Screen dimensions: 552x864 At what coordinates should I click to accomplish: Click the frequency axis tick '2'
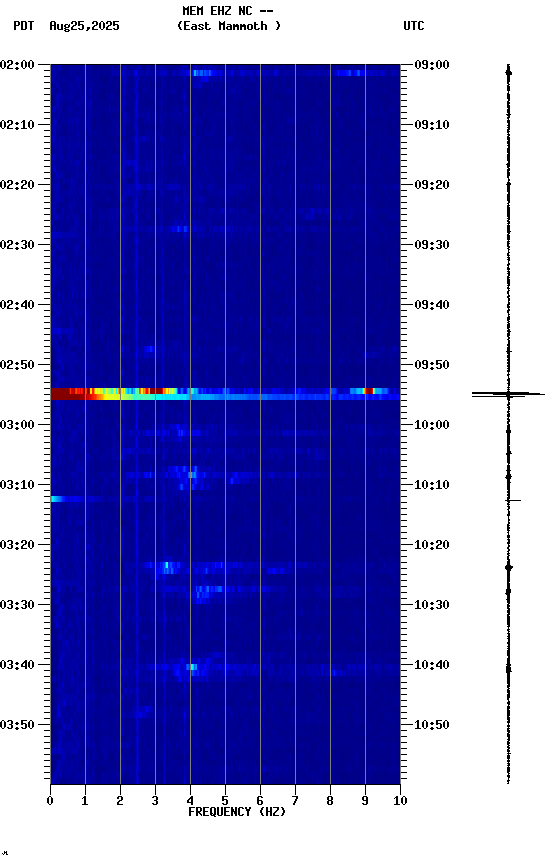(120, 801)
